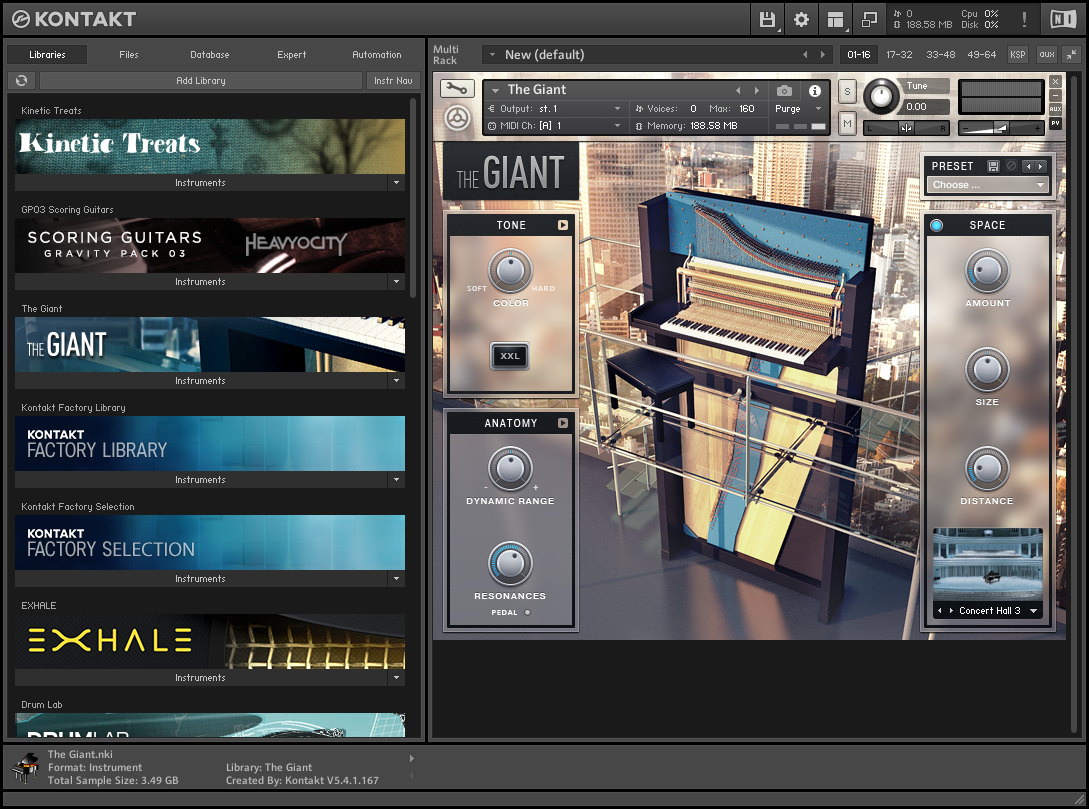The image size is (1089, 809).
Task: Click the NI logo icon
Action: pyautogui.click(x=1063, y=19)
